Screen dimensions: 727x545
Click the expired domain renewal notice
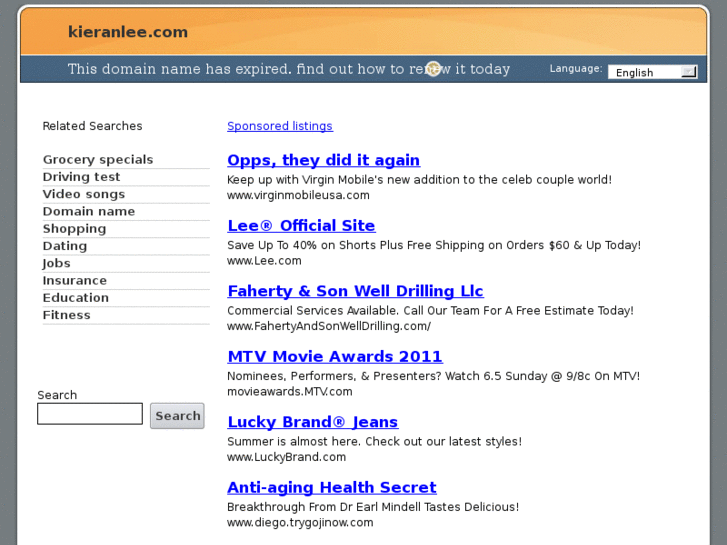pos(288,69)
